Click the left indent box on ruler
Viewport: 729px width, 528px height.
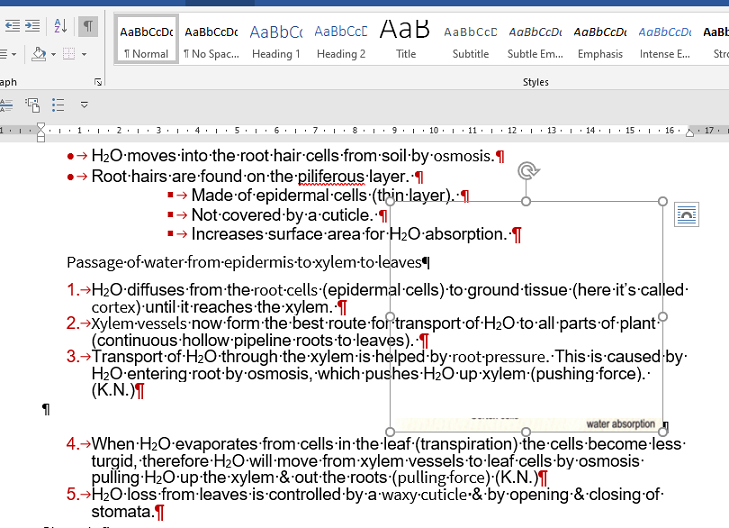point(41,139)
